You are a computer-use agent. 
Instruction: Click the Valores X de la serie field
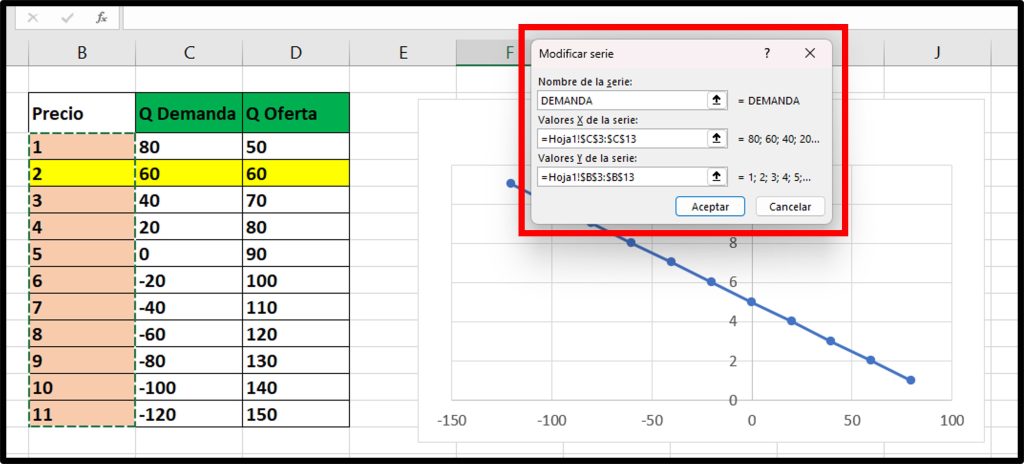point(622,139)
